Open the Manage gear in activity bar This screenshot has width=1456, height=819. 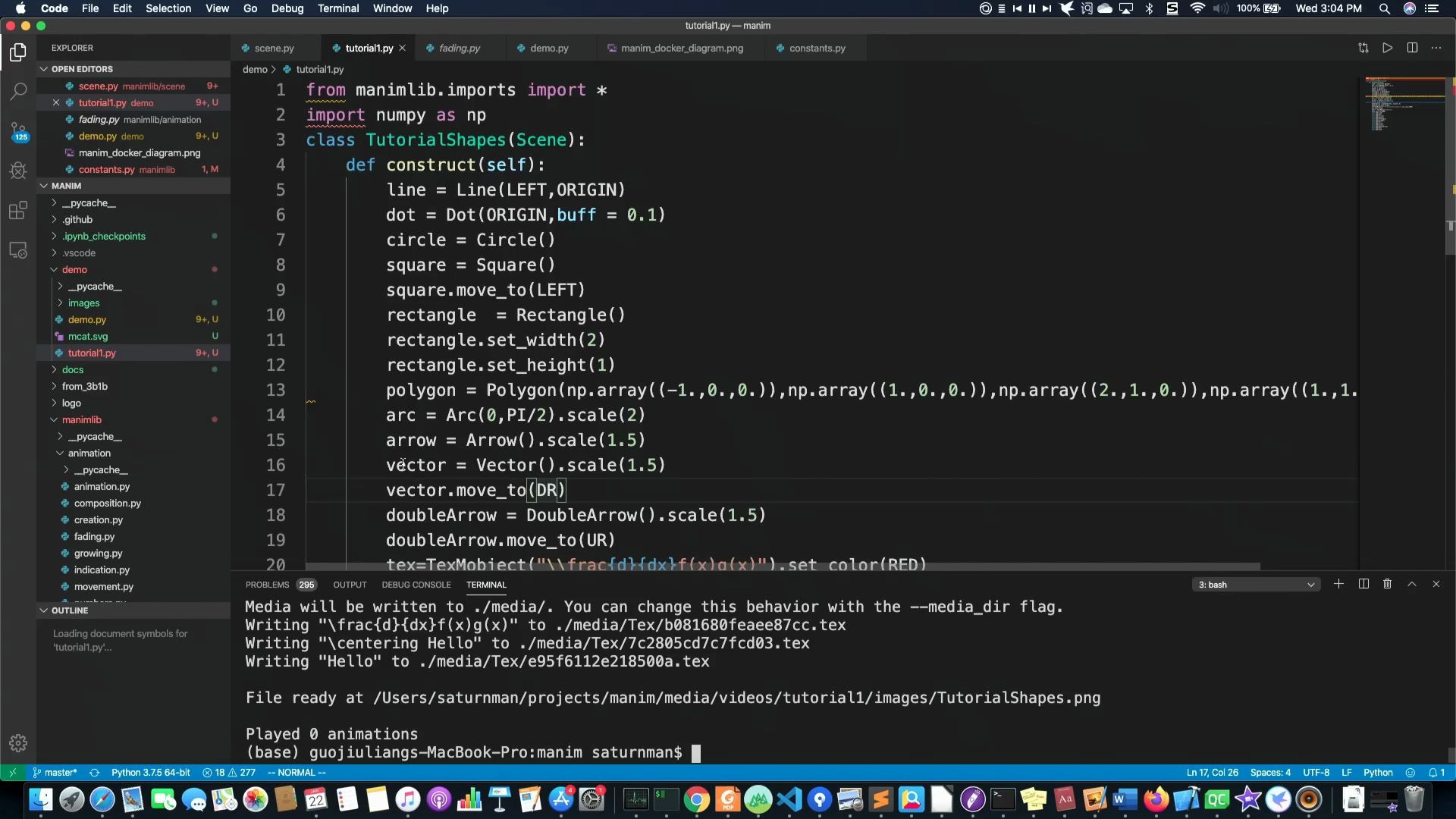click(18, 743)
